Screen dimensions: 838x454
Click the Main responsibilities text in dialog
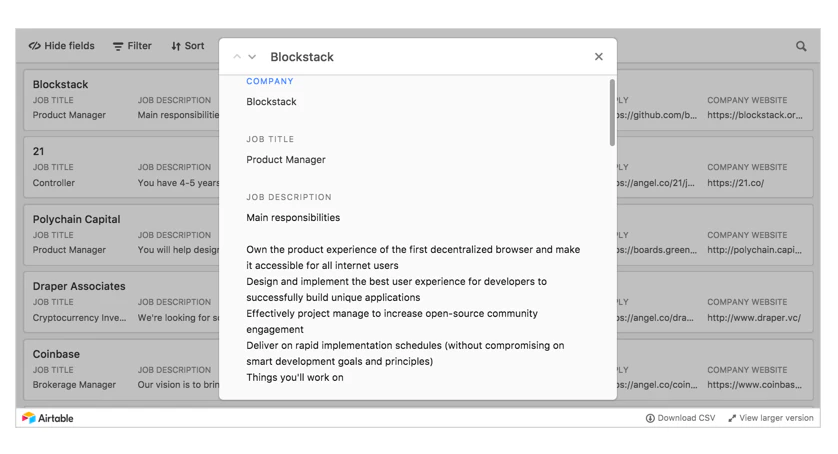[x=293, y=218]
